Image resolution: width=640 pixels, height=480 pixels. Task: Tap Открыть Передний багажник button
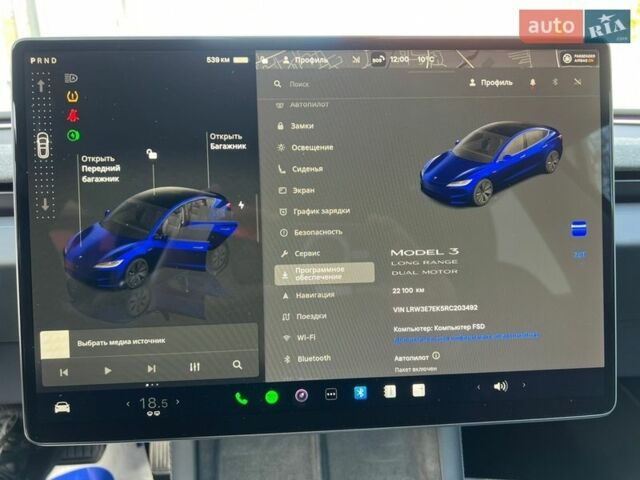[99, 169]
